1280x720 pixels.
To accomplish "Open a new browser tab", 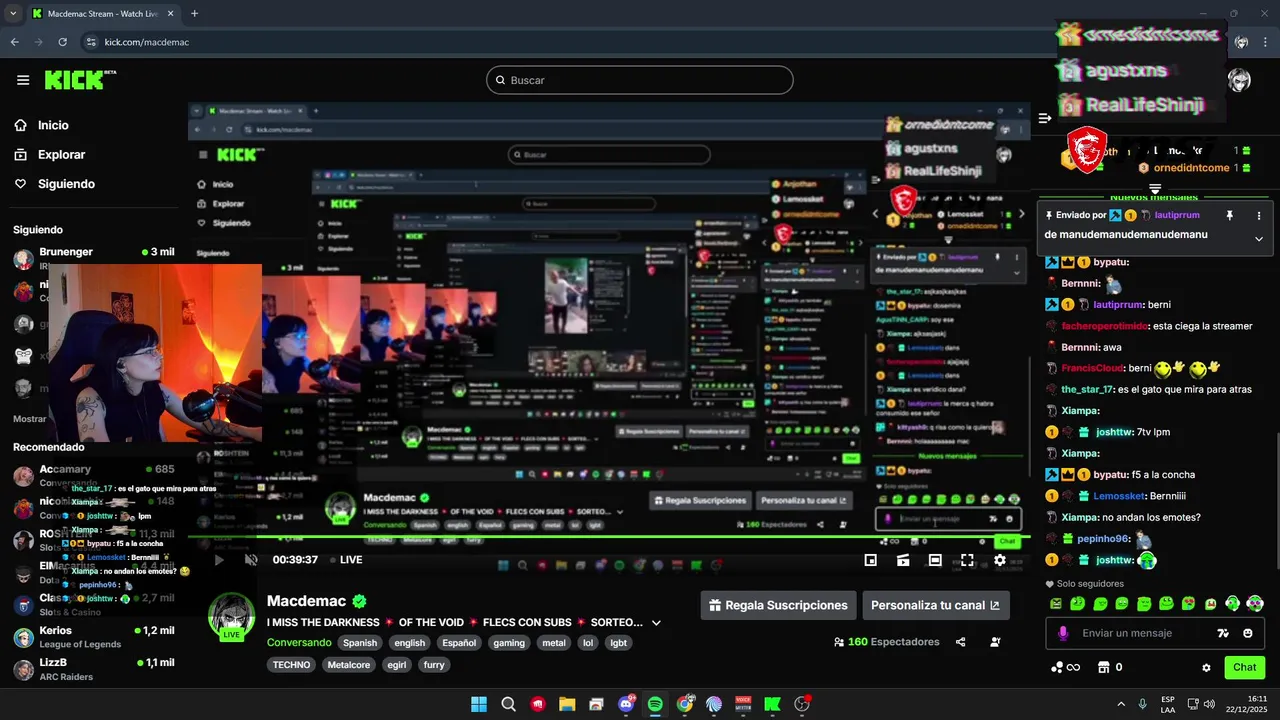I will 194,14.
